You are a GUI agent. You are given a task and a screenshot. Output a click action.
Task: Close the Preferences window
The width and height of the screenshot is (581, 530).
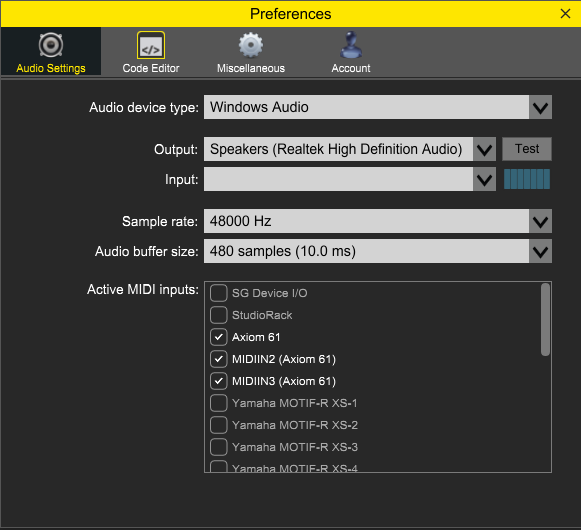[x=565, y=14]
